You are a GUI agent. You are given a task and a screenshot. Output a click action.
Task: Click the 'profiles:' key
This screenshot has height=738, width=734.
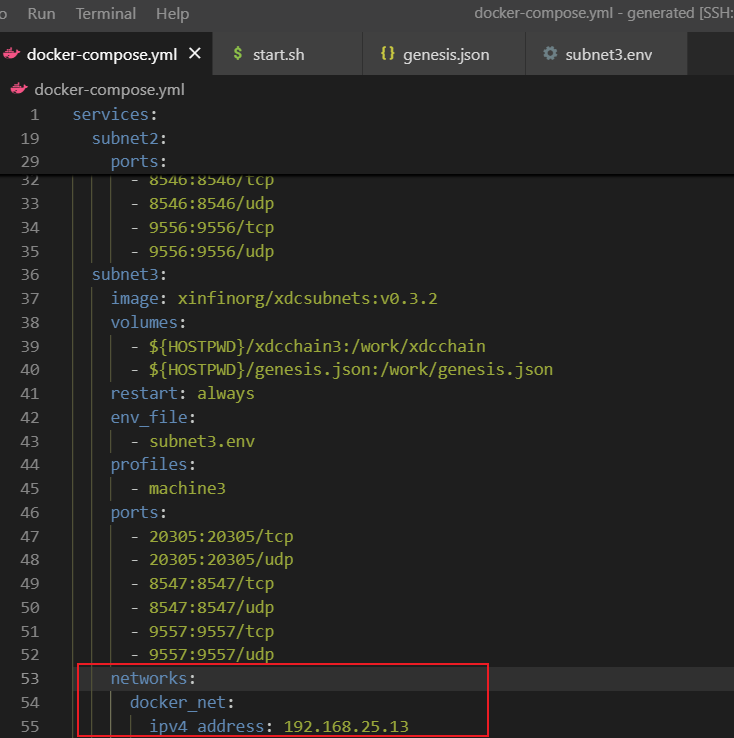(x=153, y=465)
